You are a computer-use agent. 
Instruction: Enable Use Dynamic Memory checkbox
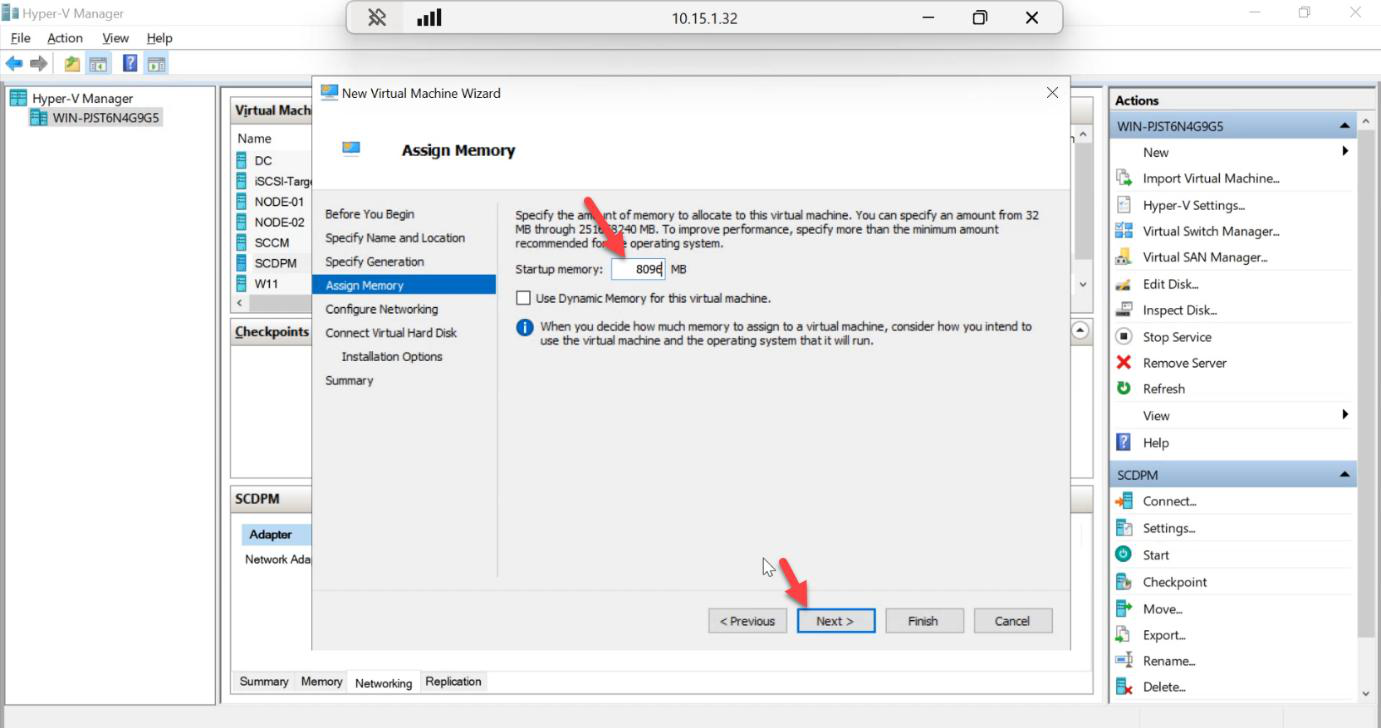[x=523, y=298]
